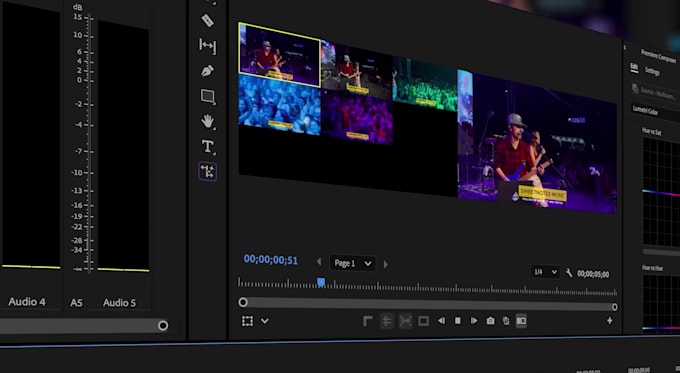Click the Hue vs Sat curve graph
Image resolution: width=680 pixels, height=373 pixels.
click(x=661, y=192)
